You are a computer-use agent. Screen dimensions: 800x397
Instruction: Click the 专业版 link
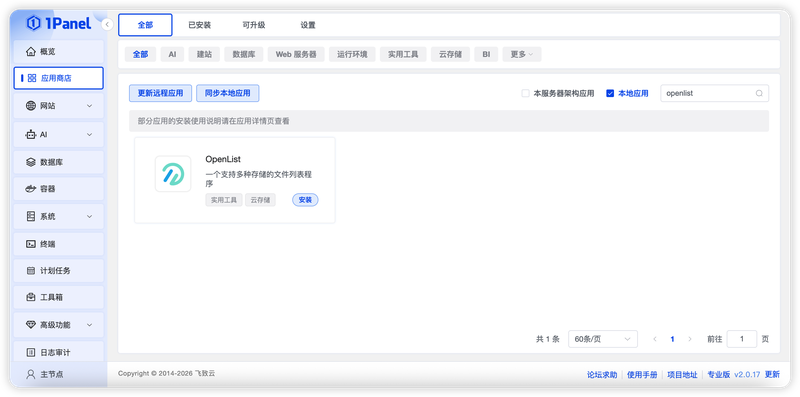point(718,375)
